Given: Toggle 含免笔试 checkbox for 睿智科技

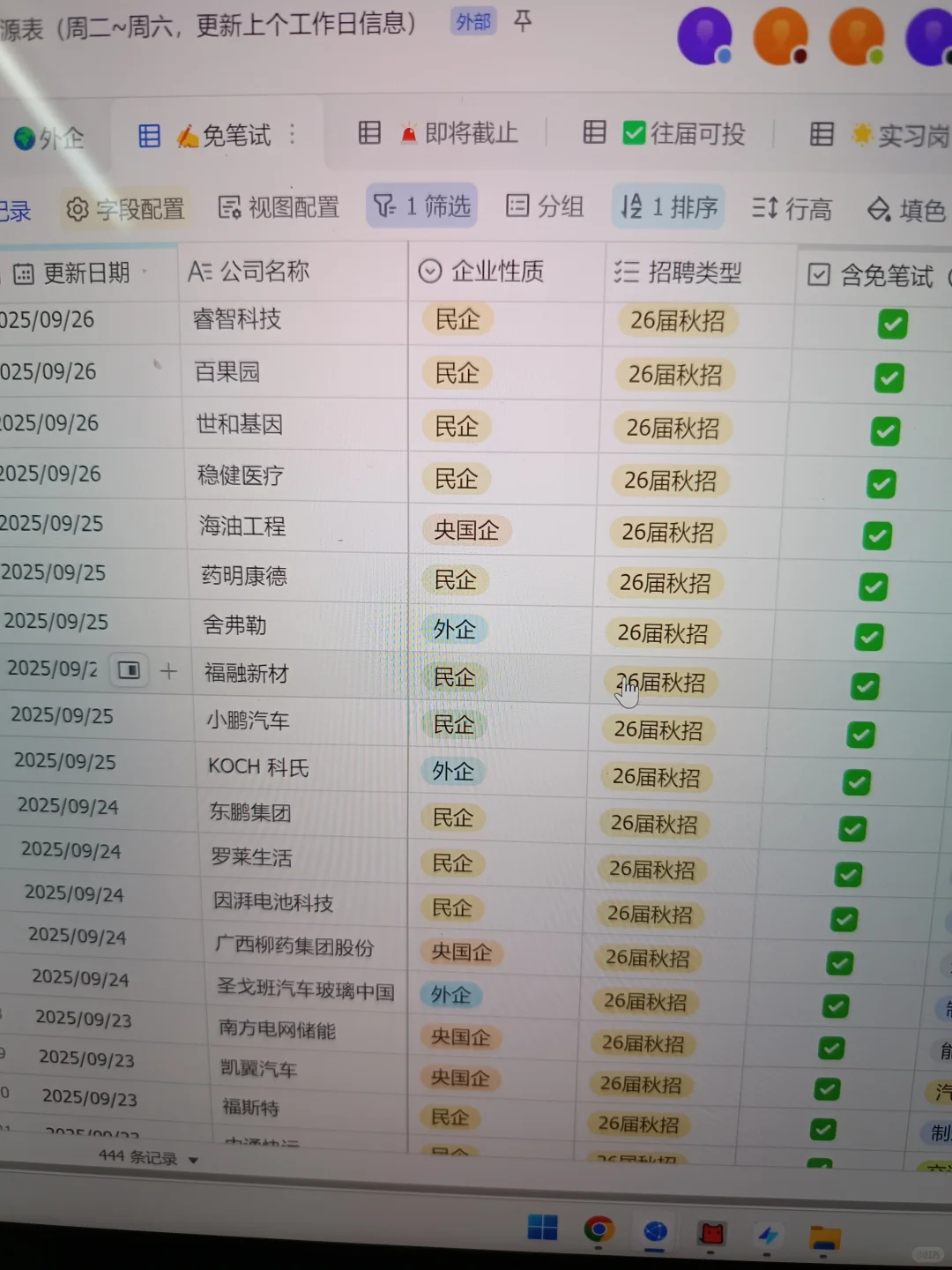Looking at the screenshot, I should point(893,324).
